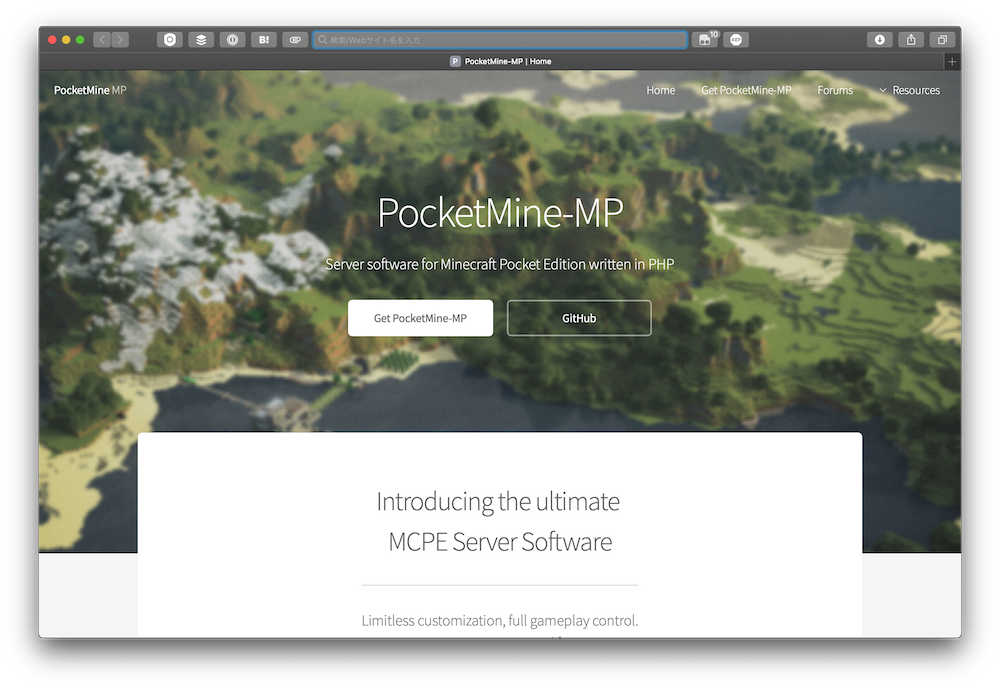Click 'Introducing the ultimate' heading text
Image resolution: width=1000 pixels, height=689 pixels.
[498, 501]
